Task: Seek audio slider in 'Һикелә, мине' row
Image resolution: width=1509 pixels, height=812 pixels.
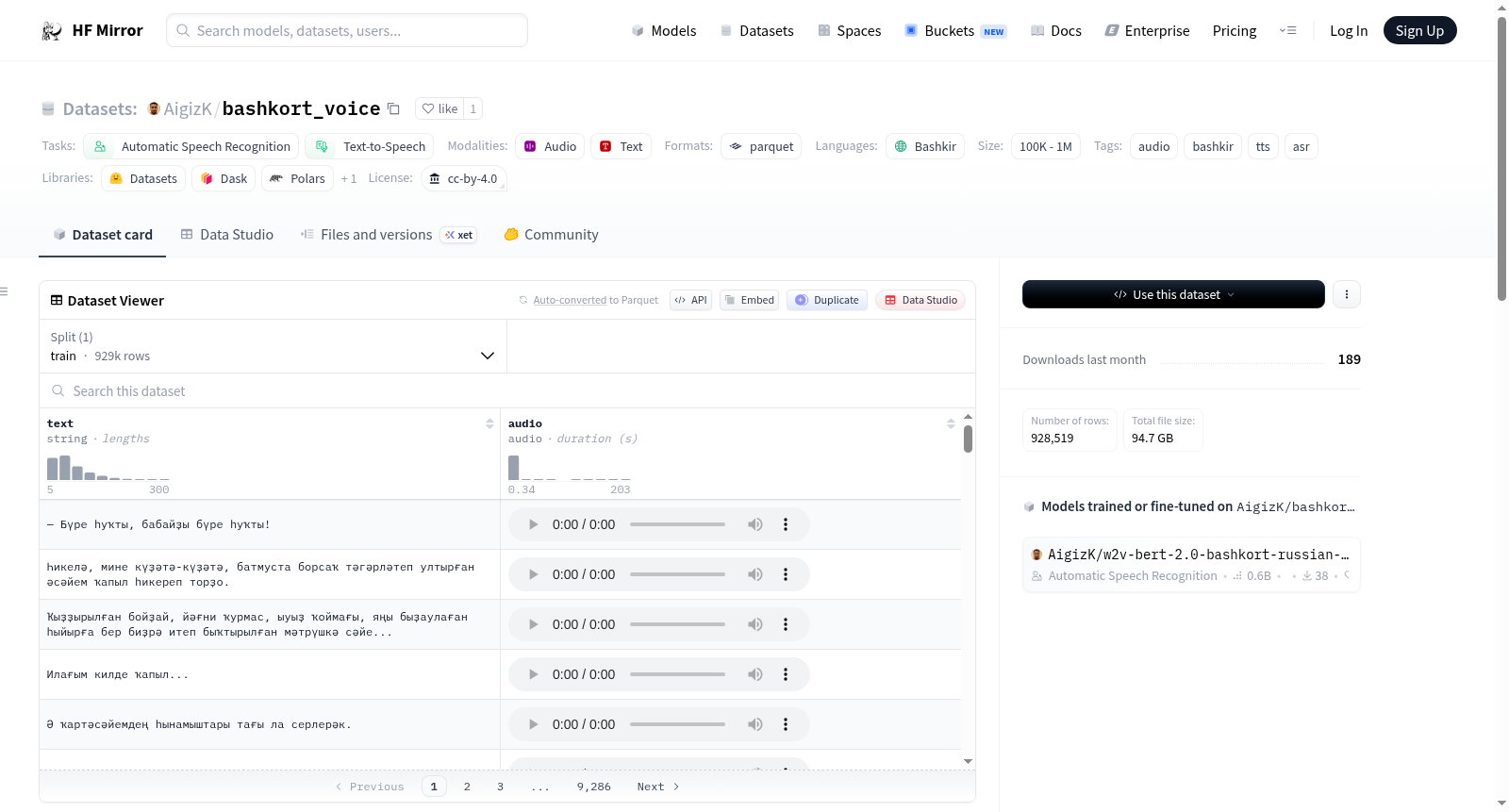Action: [x=677, y=574]
